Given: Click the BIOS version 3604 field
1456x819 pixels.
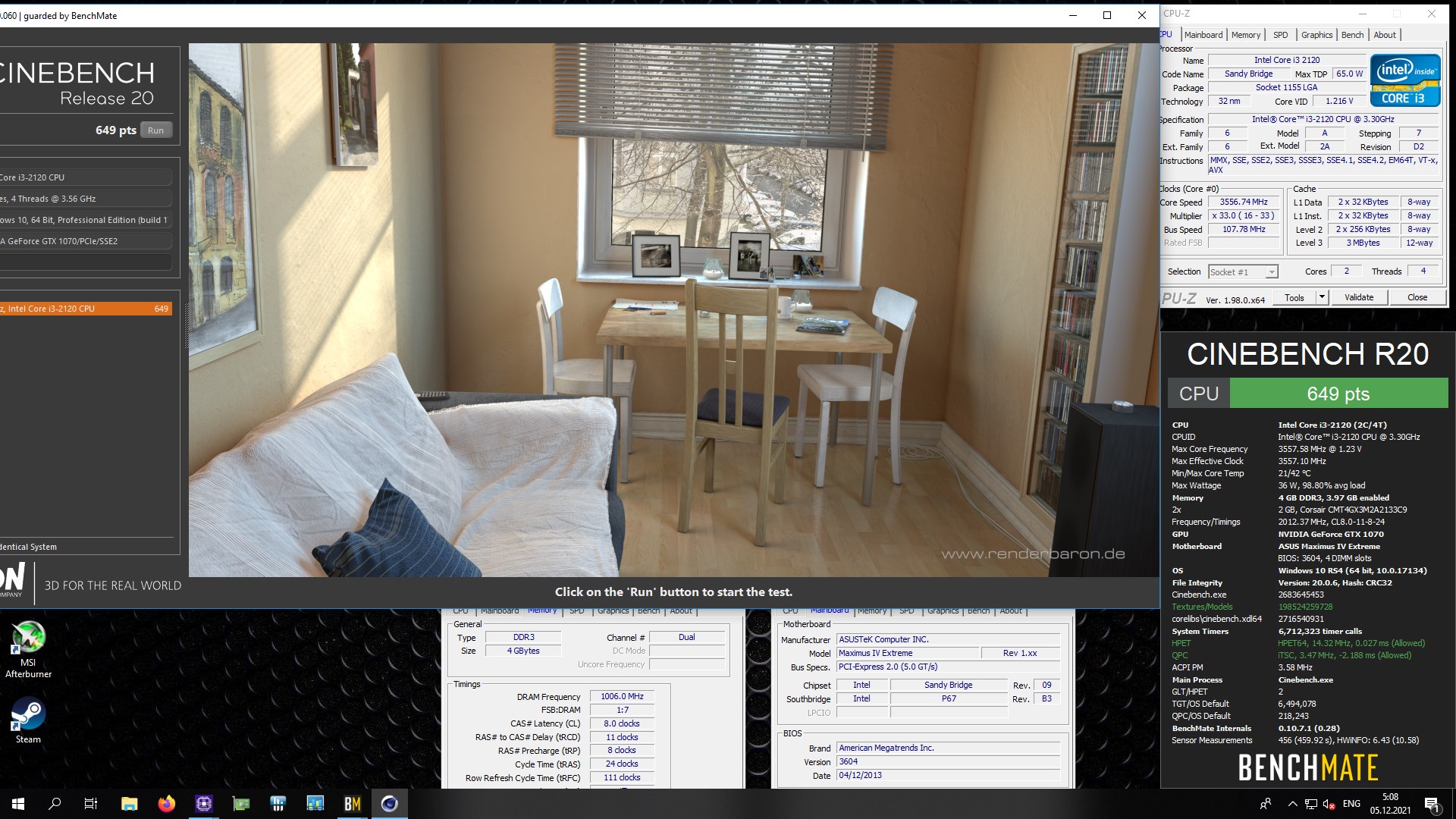Looking at the screenshot, I should (948, 761).
